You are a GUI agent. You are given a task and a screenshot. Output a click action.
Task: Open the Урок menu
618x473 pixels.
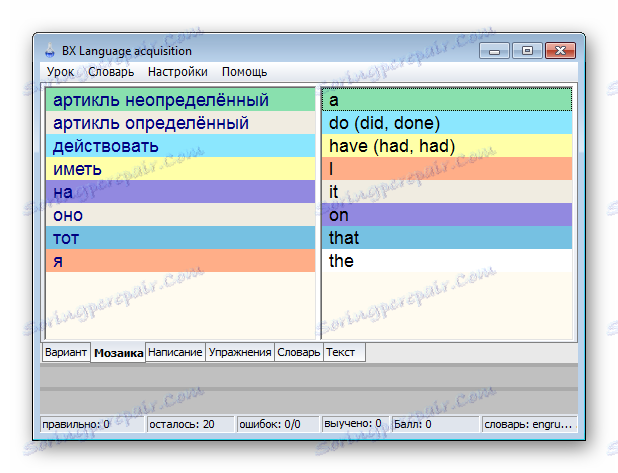click(60, 72)
